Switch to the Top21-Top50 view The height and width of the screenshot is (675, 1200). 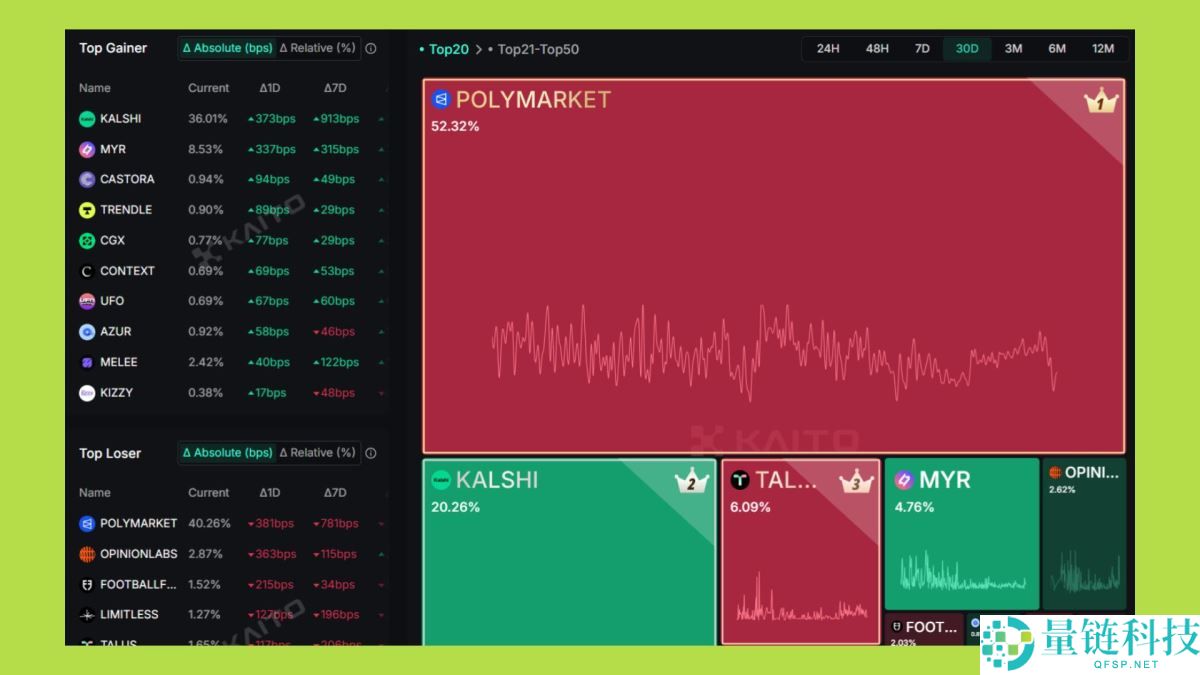(537, 49)
